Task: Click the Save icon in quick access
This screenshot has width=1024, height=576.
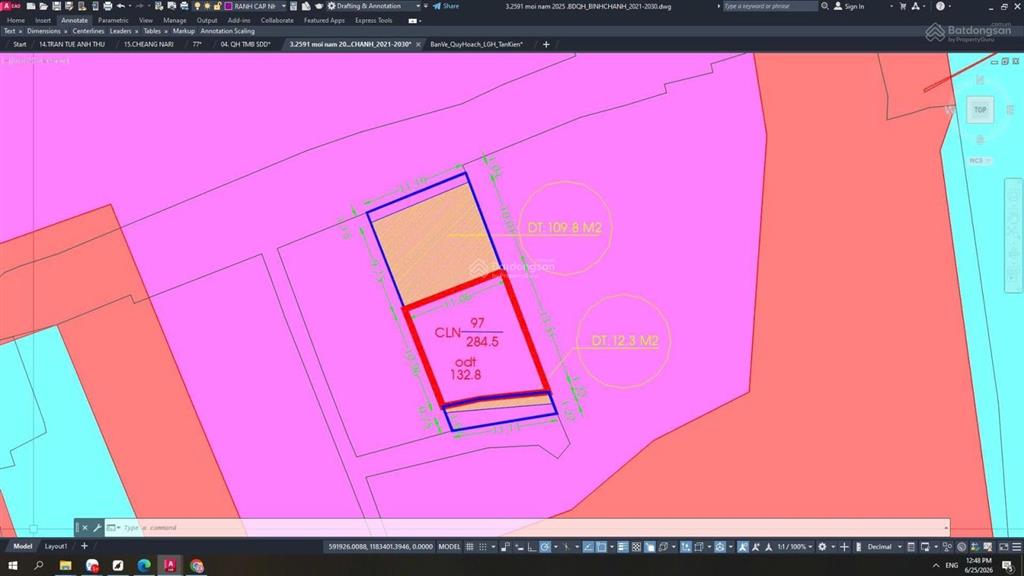Action: [x=56, y=6]
